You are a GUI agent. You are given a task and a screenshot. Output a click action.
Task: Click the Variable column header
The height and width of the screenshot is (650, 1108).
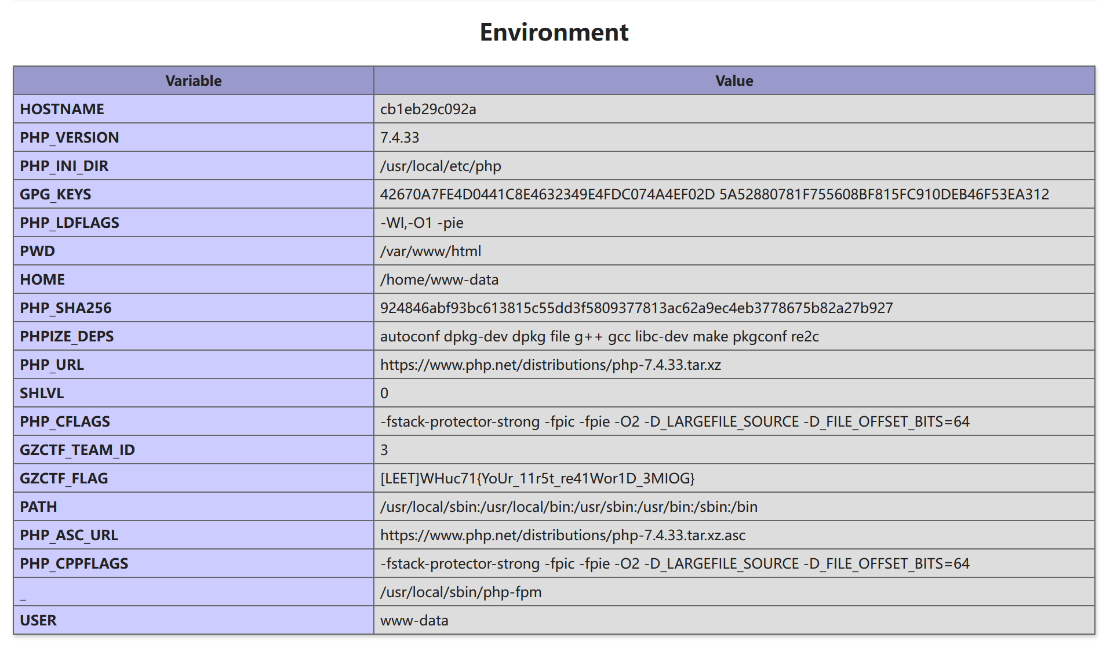click(x=194, y=81)
